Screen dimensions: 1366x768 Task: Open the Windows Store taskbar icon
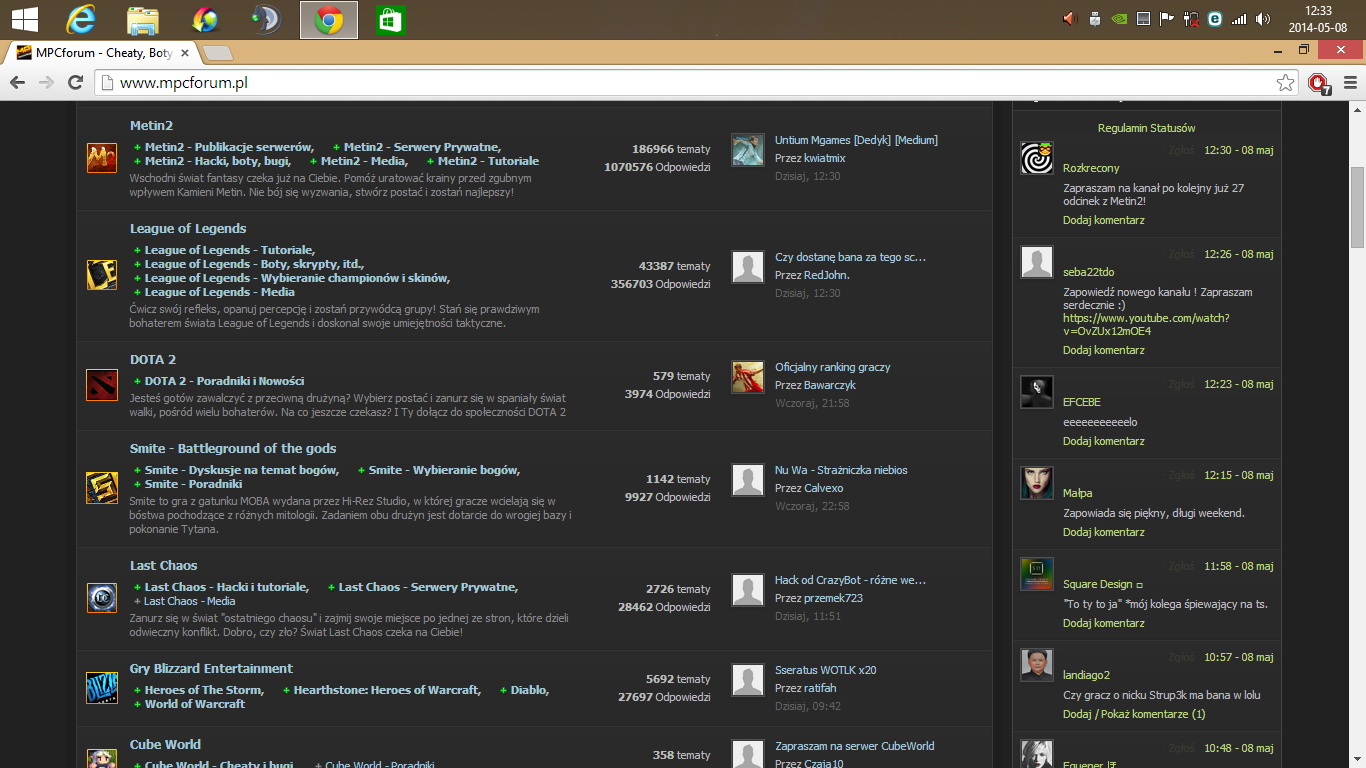coord(390,19)
